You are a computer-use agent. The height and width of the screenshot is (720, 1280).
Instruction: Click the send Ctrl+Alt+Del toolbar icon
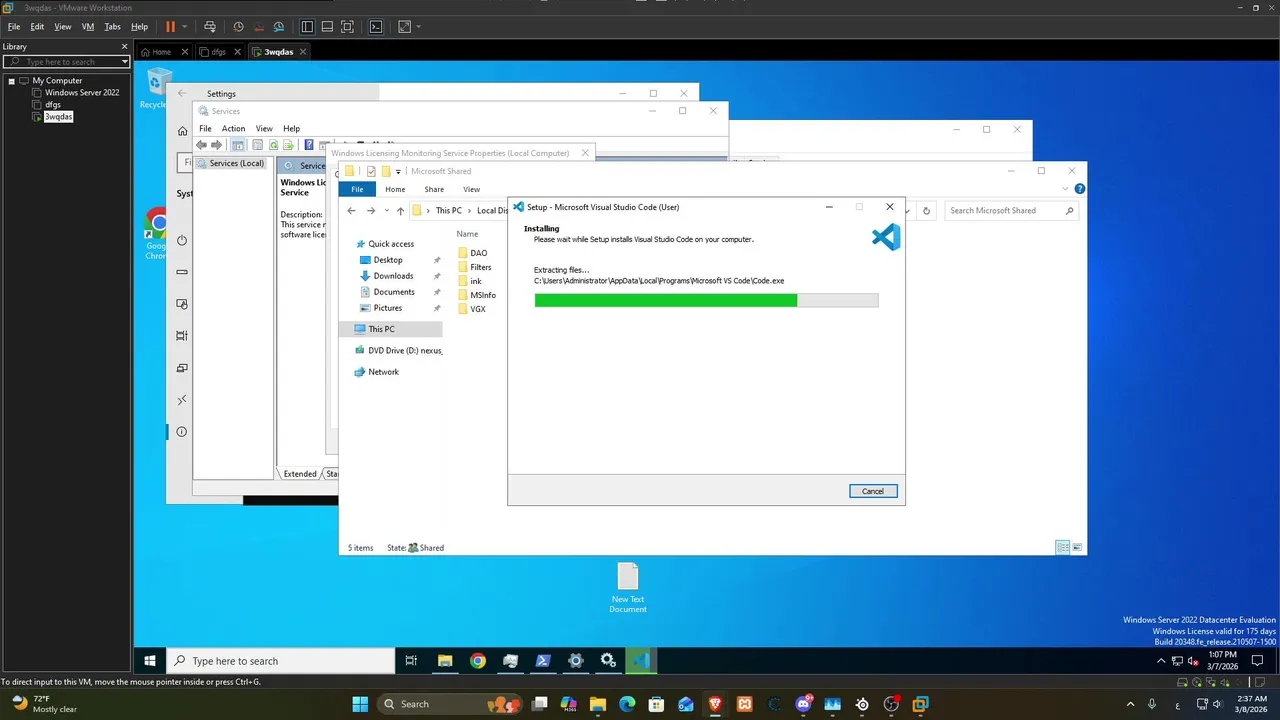click(210, 27)
